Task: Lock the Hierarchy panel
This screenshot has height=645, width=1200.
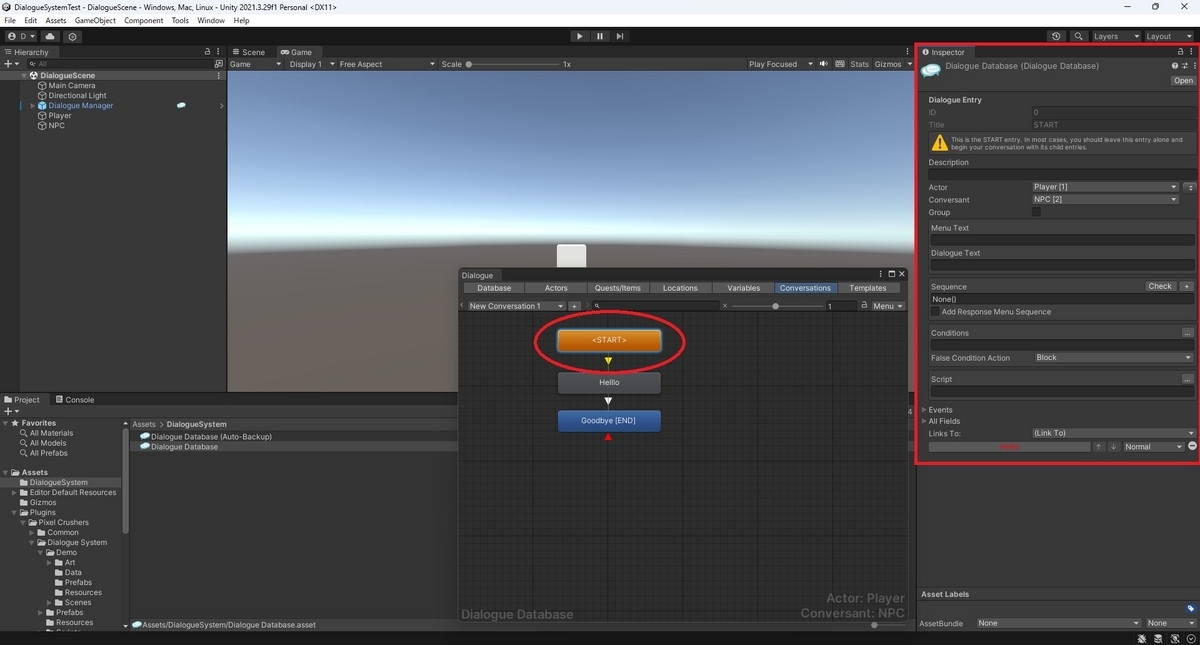Action: pos(207,52)
